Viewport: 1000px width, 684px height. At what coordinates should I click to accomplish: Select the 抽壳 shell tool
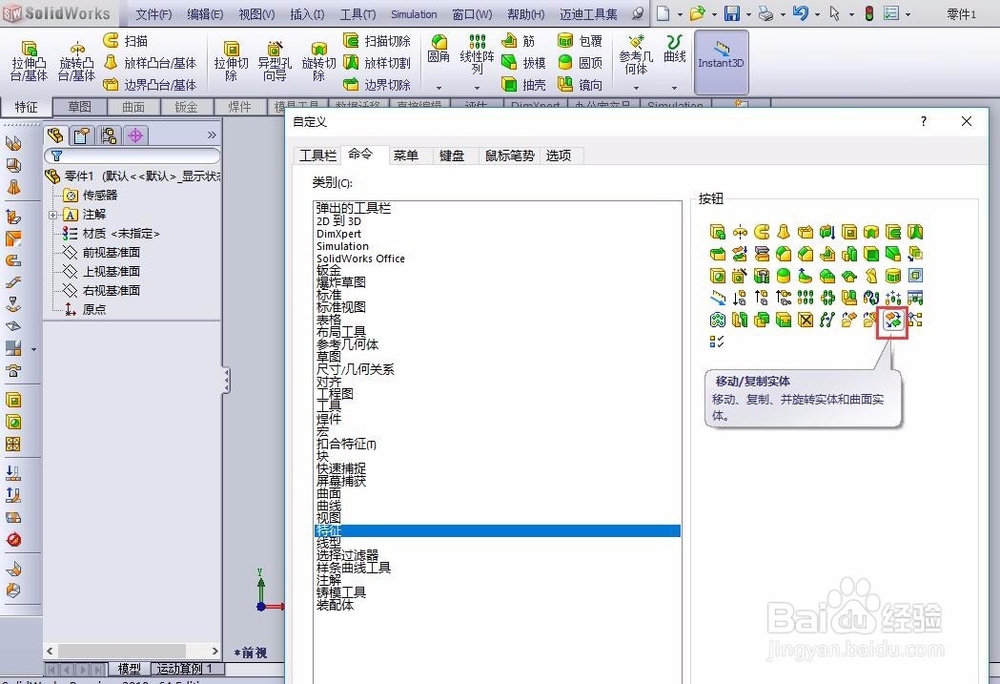pos(524,84)
